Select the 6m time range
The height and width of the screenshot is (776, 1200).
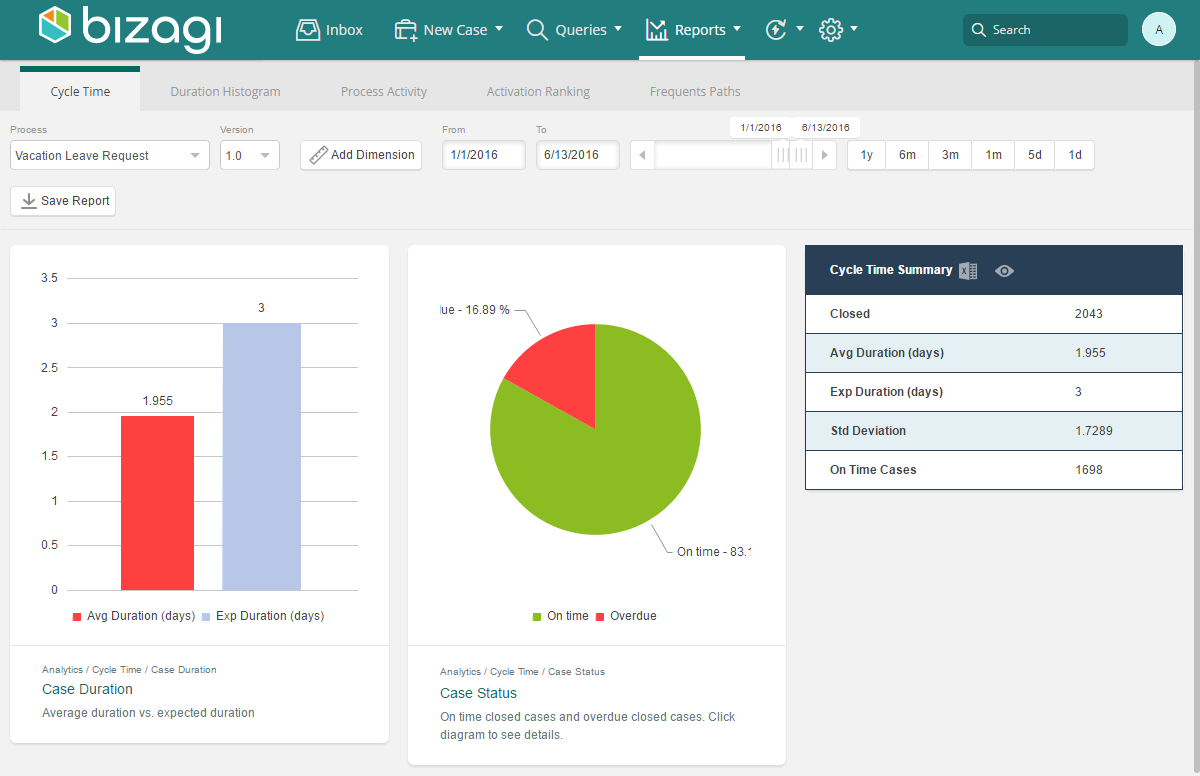pos(907,155)
